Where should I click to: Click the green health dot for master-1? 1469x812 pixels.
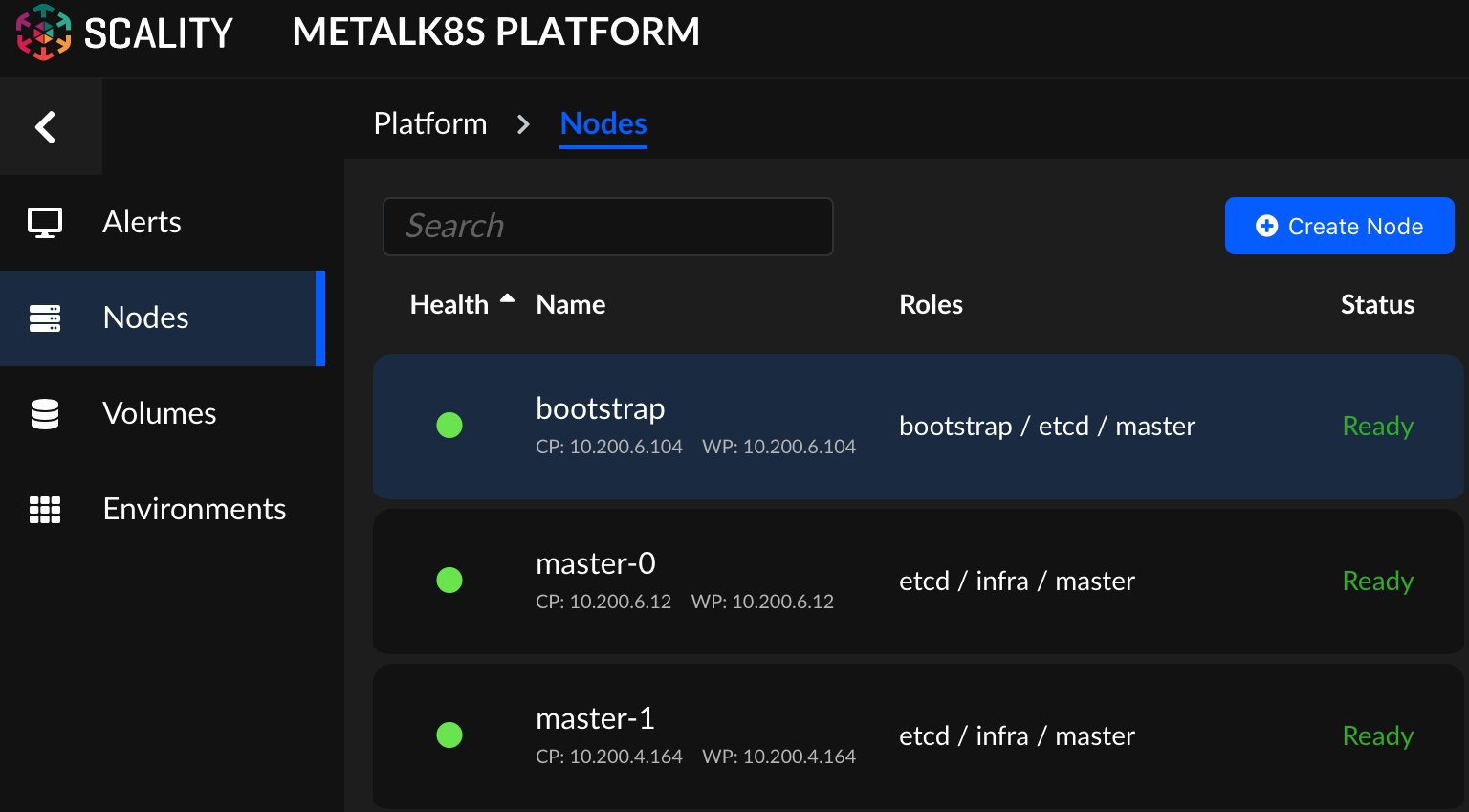[x=449, y=735]
